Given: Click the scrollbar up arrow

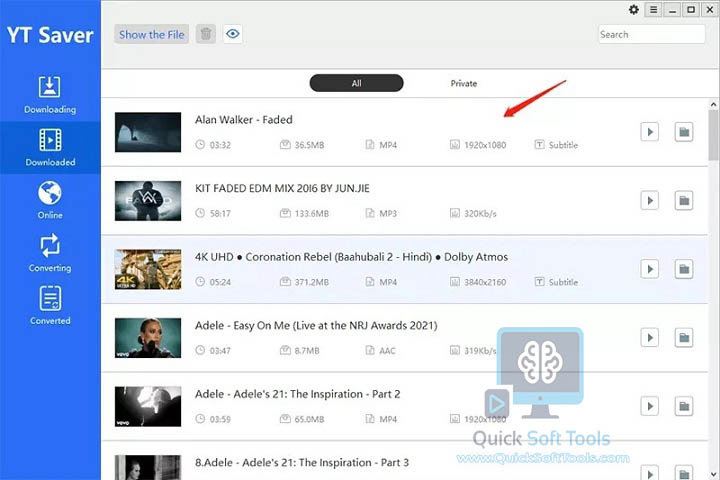Looking at the screenshot, I should (x=714, y=105).
